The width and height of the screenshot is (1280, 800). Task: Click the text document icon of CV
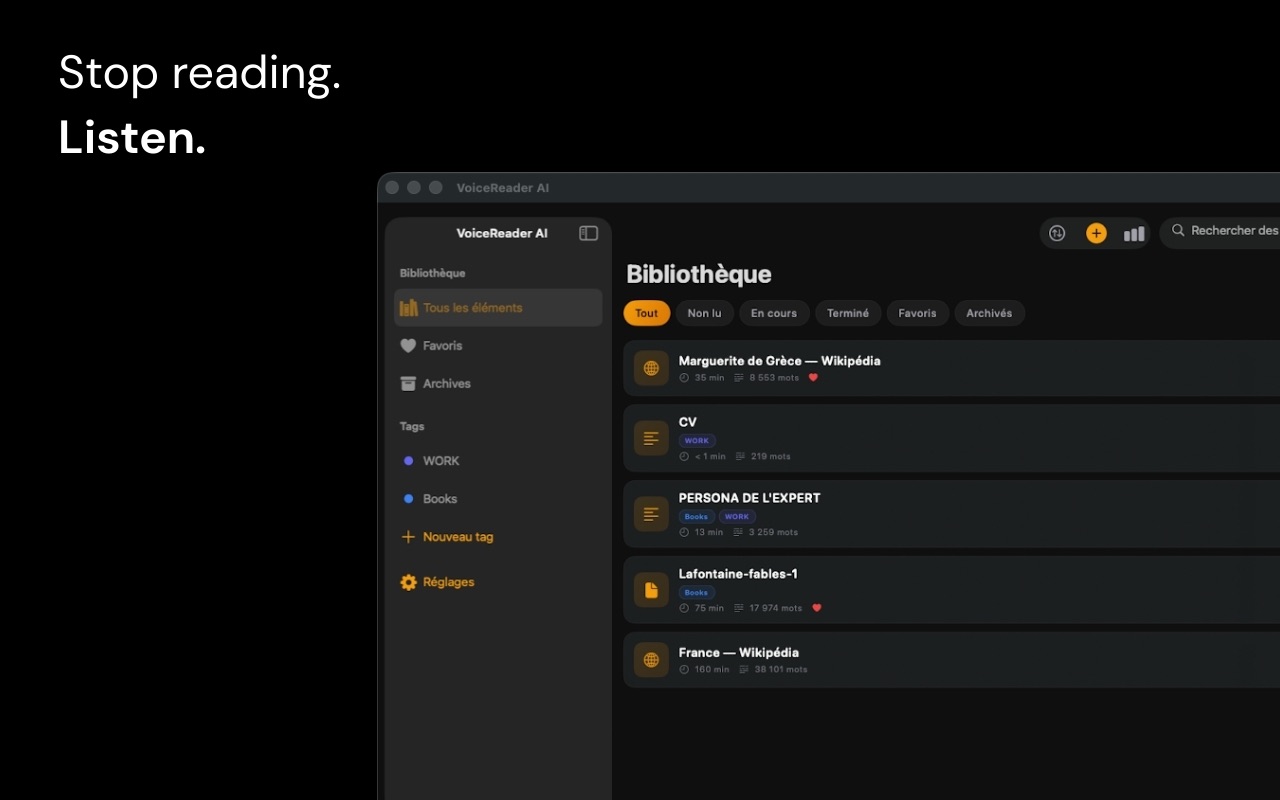[651, 438]
